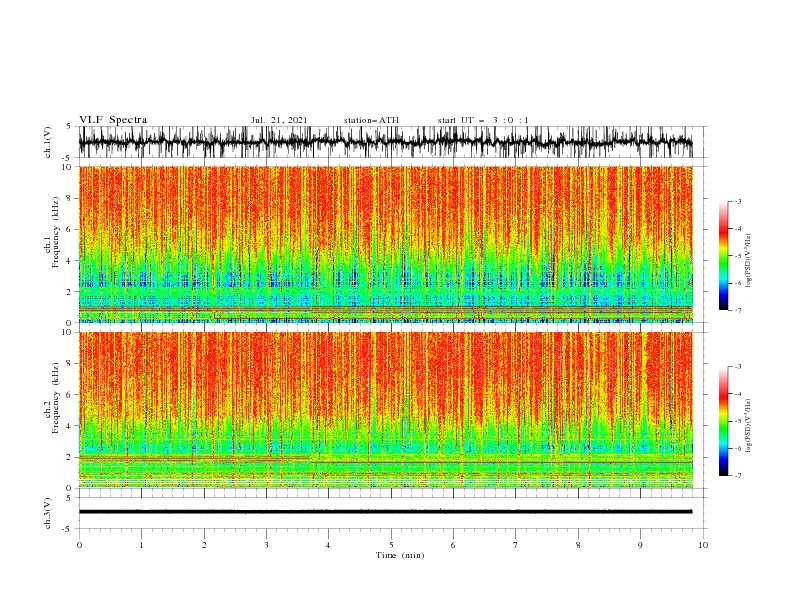Click the "6" kHz tick on ch.1 spectrogram
Viewport: 792px width, 612px height.
click(69, 229)
